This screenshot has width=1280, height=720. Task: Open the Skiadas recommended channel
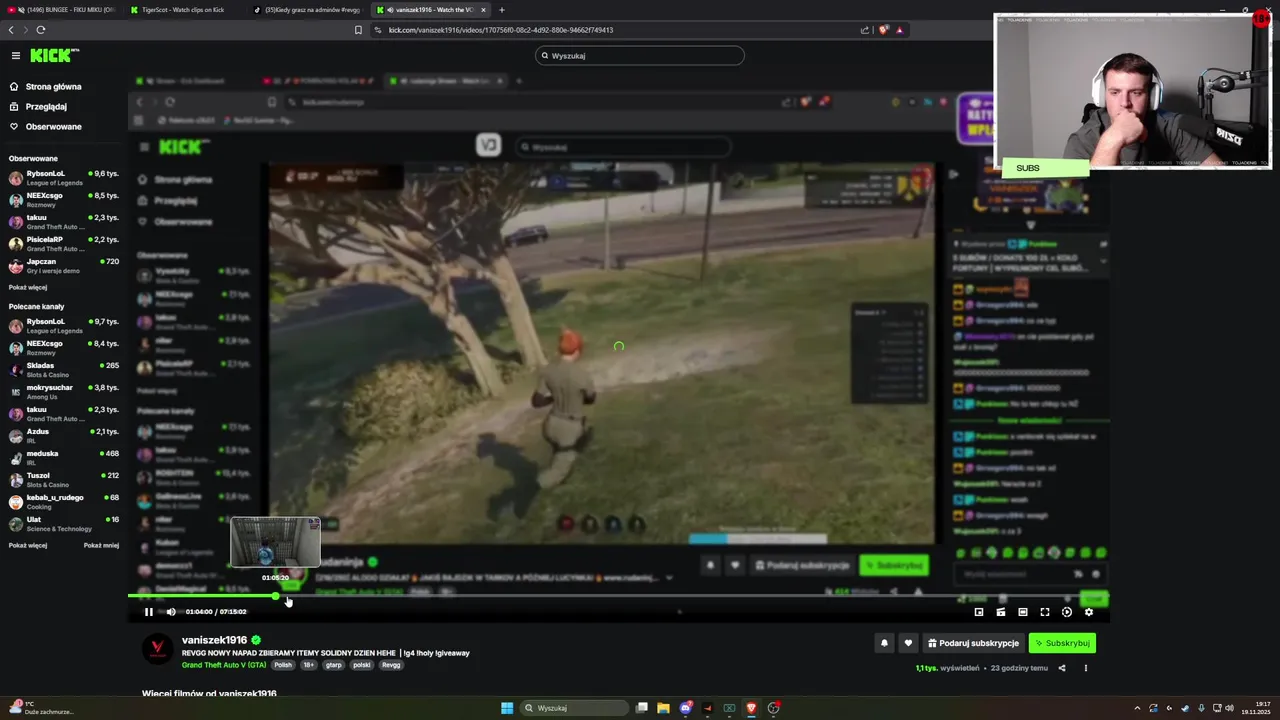(64, 369)
